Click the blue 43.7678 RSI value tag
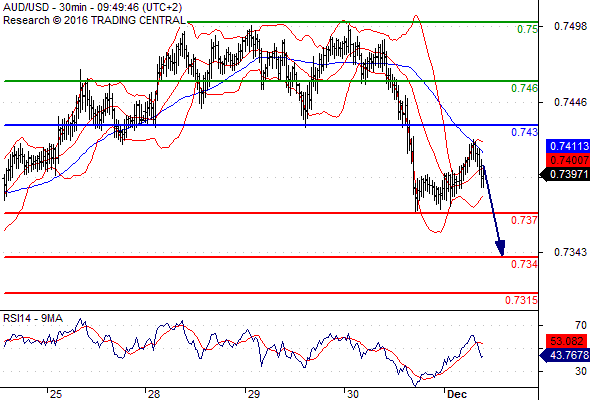Image resolution: width=590 pixels, height=400 pixels. click(565, 355)
